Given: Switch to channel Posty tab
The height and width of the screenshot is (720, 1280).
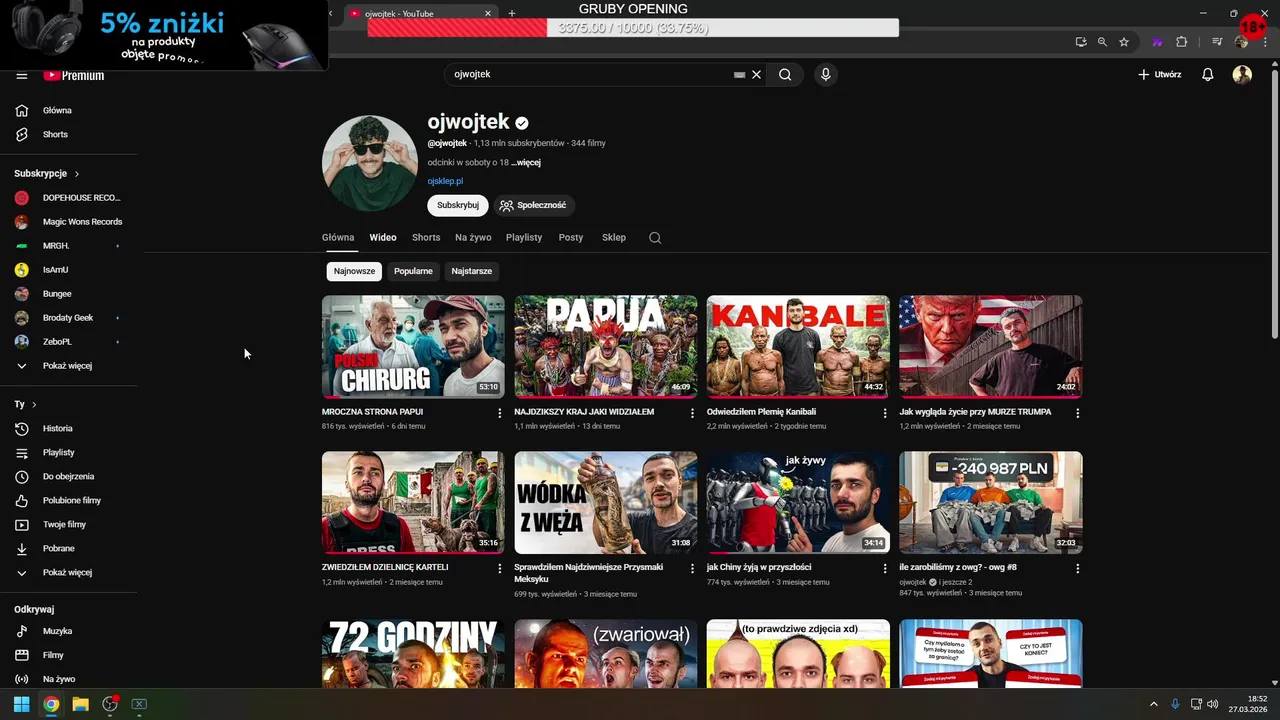Looking at the screenshot, I should (x=571, y=238).
